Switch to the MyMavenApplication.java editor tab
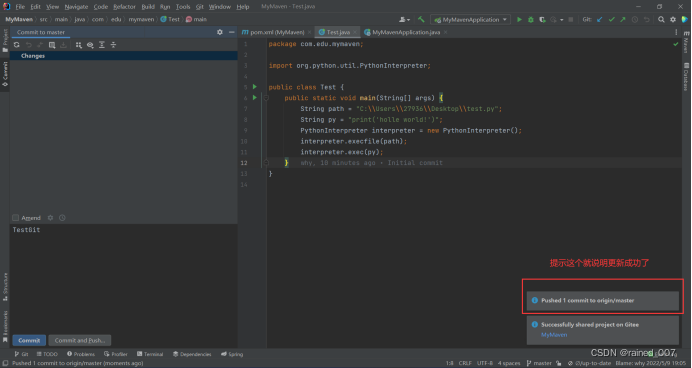This screenshot has width=692, height=368. coord(406,32)
